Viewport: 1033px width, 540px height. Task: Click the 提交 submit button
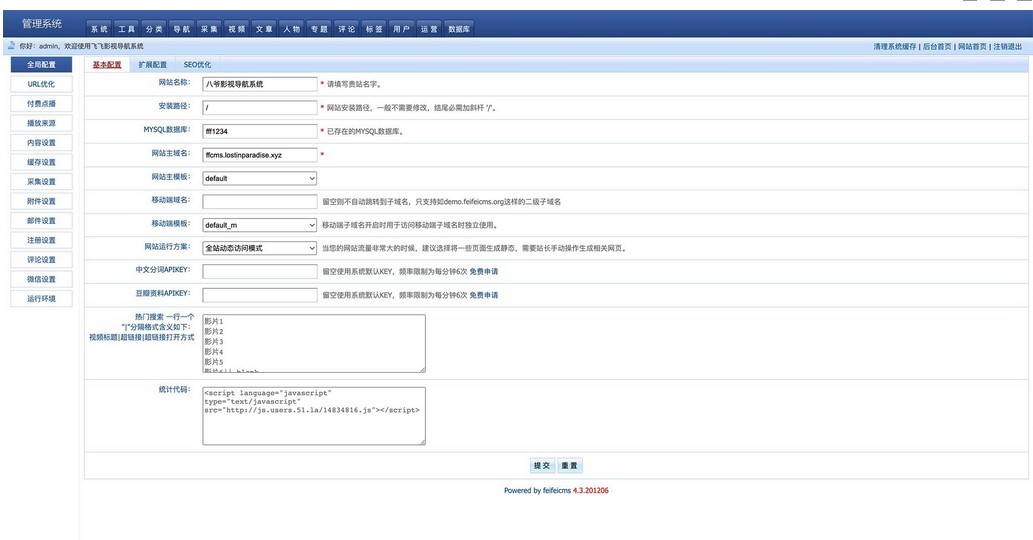point(542,466)
